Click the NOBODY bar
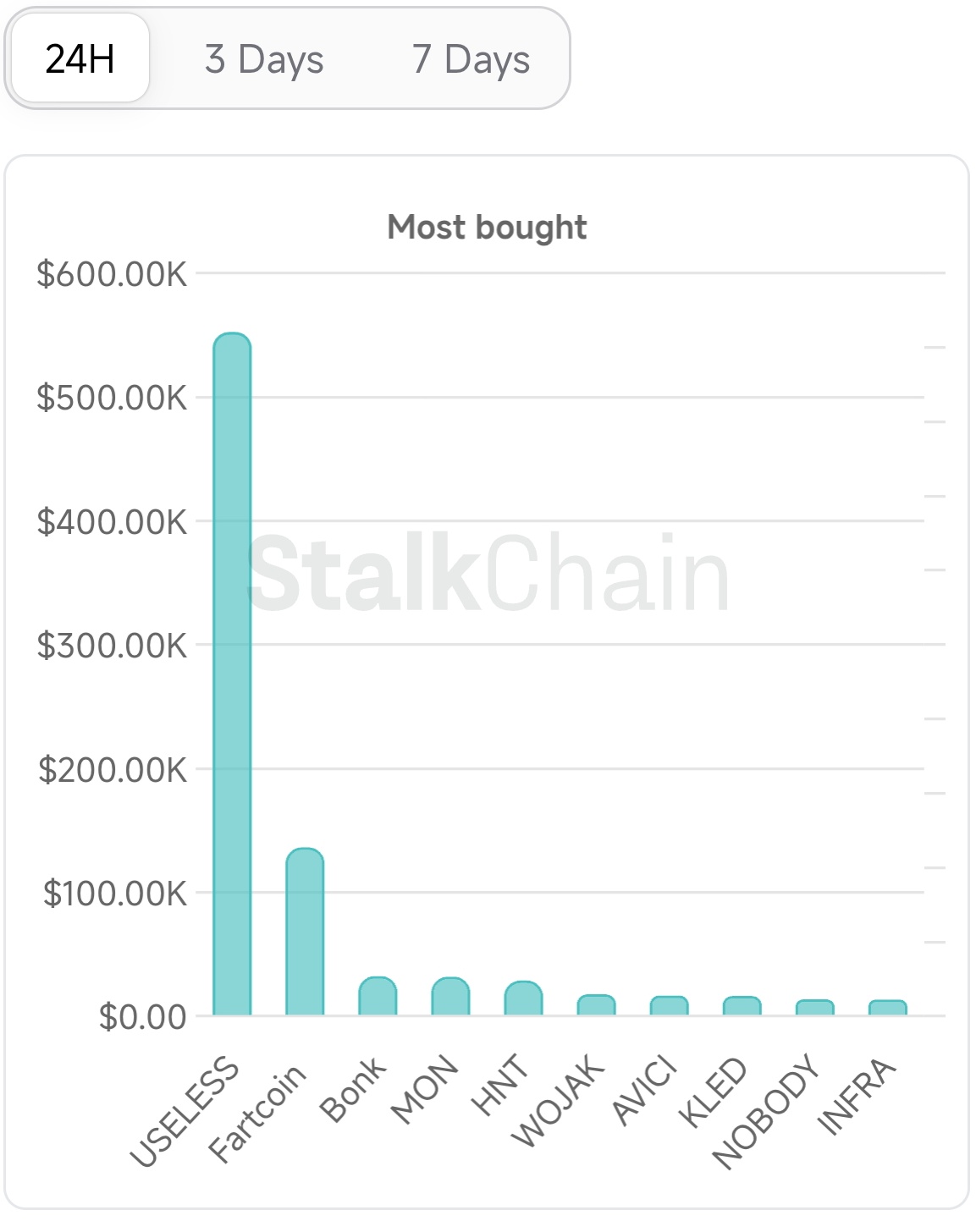976x1232 pixels. [x=814, y=1008]
